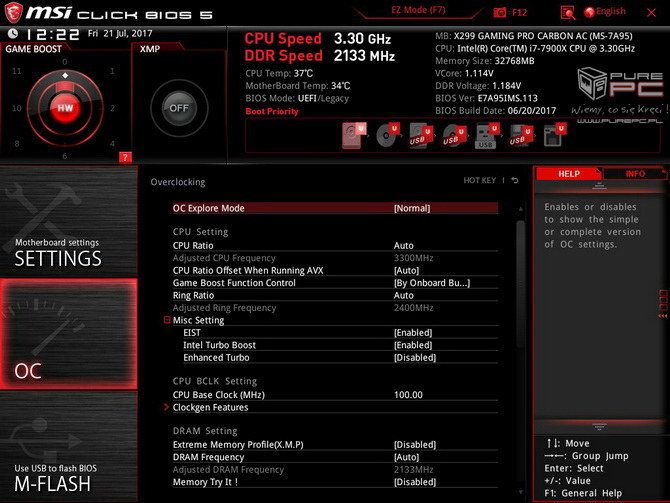670x503 pixels.
Task: Click the BIOS Ver E7A95IMS.113 text
Action: (486, 98)
